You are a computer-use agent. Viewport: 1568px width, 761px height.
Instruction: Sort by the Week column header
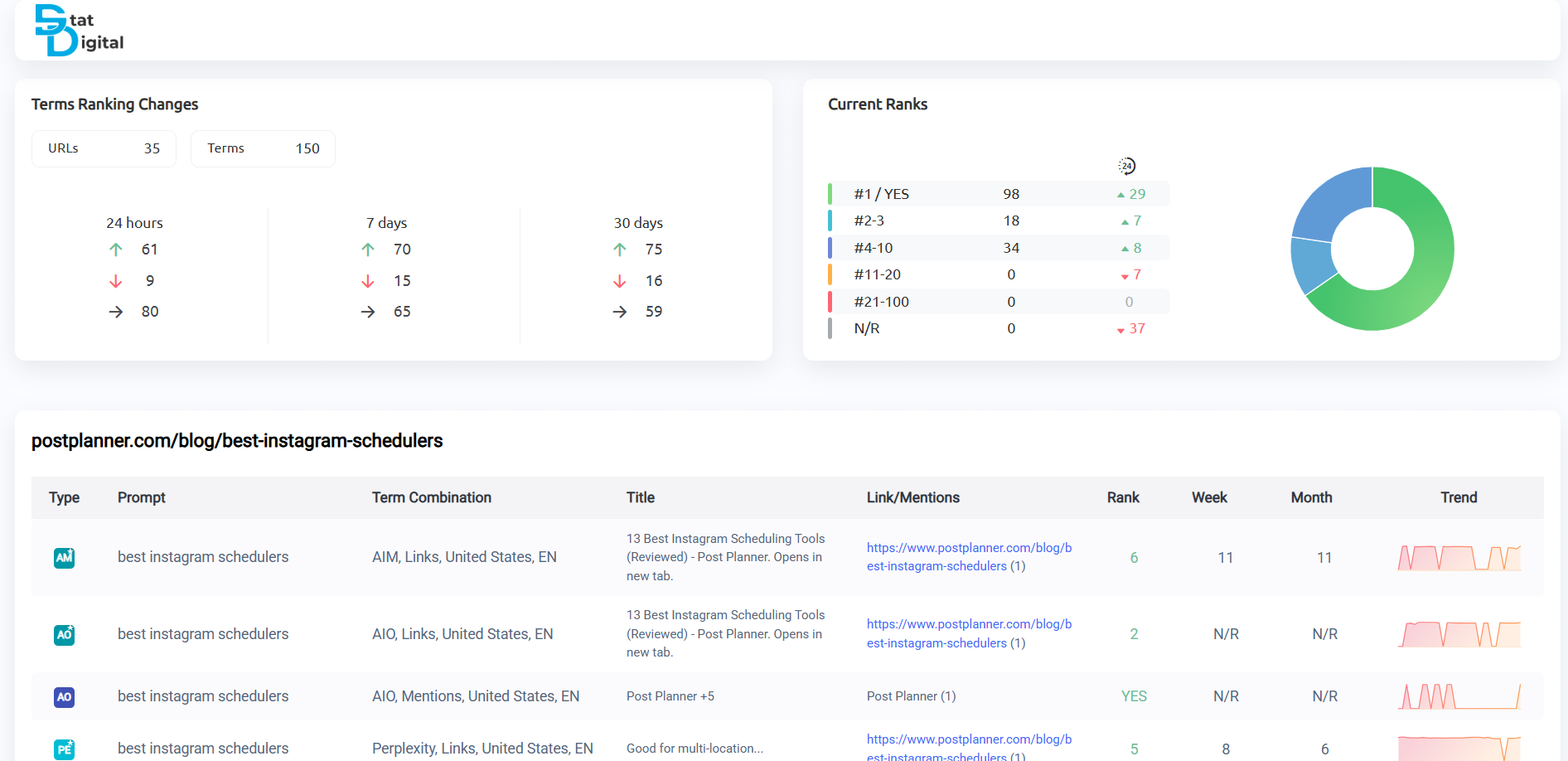(1209, 497)
